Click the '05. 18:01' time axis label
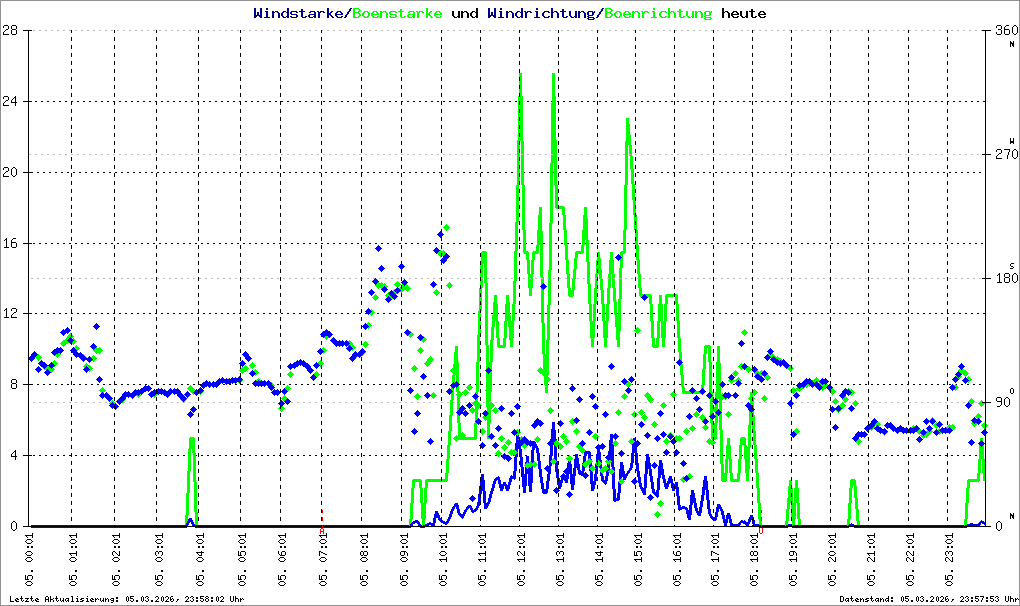Screen dimensions: 1020x606 (754, 560)
